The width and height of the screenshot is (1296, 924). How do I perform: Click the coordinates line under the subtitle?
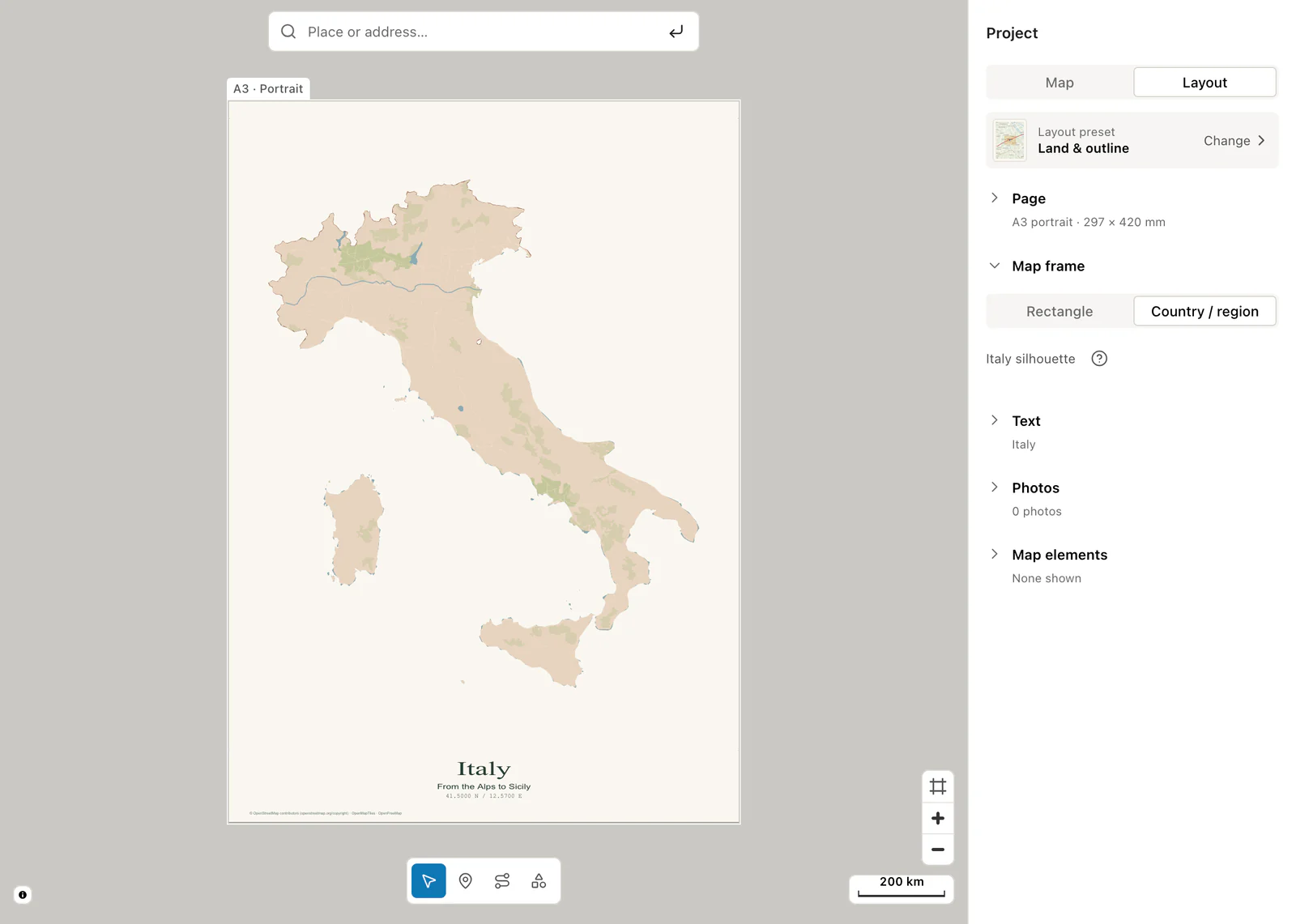coord(484,796)
